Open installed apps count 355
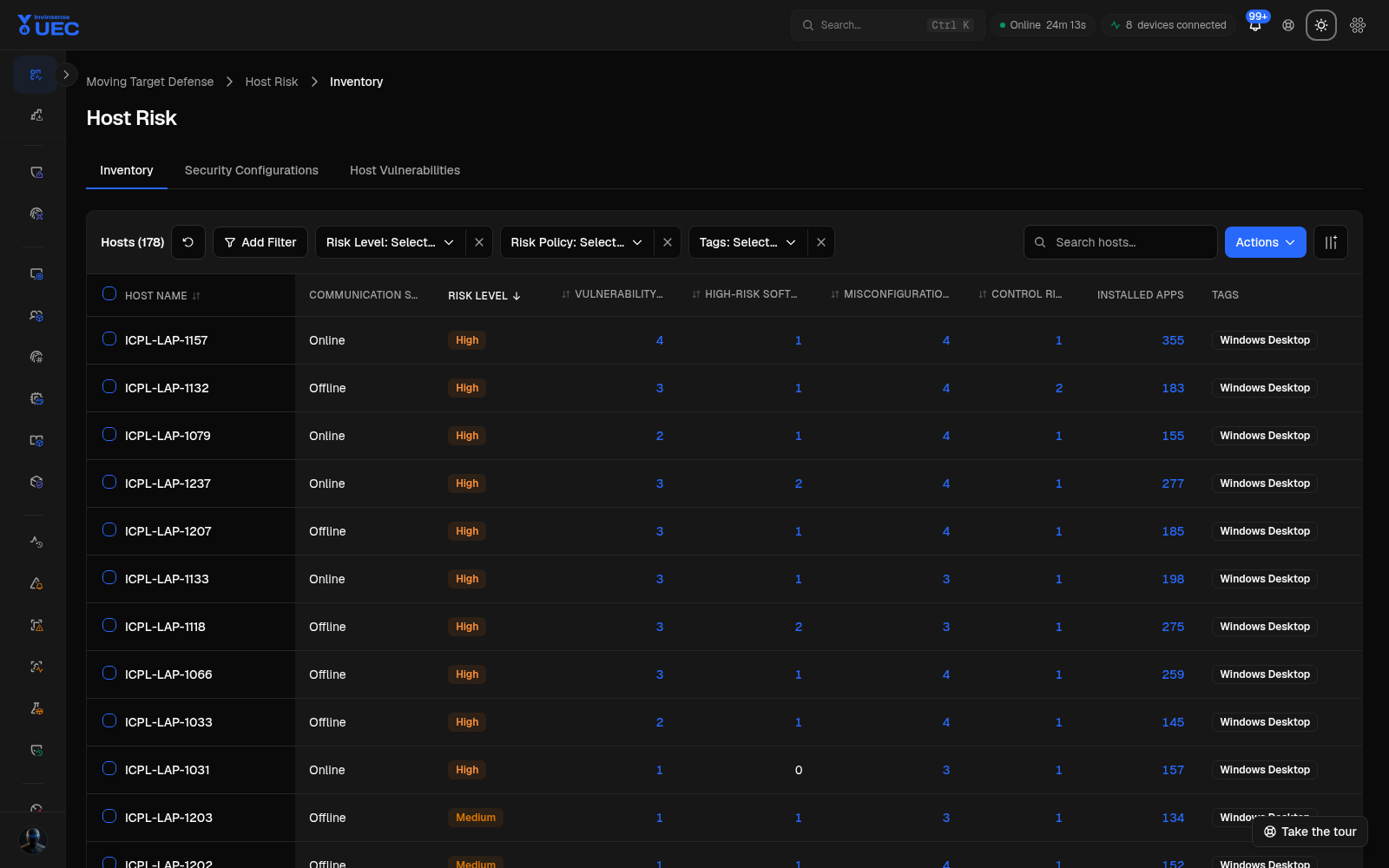Image resolution: width=1389 pixels, height=868 pixels. tap(1173, 340)
